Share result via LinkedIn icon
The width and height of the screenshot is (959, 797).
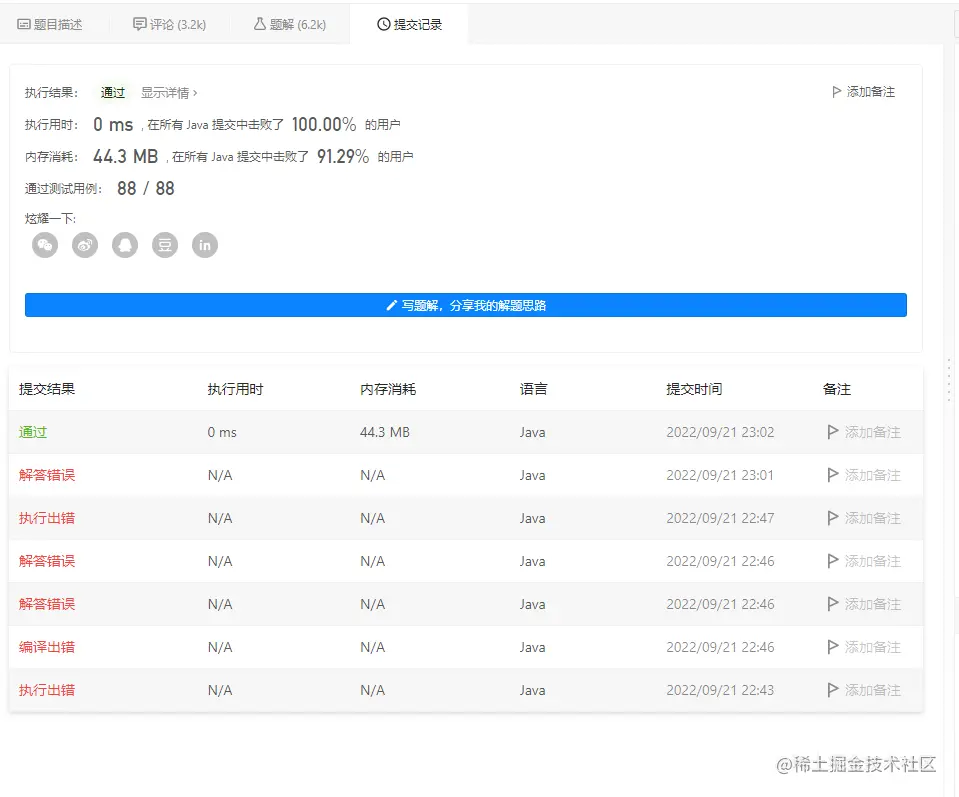click(205, 245)
